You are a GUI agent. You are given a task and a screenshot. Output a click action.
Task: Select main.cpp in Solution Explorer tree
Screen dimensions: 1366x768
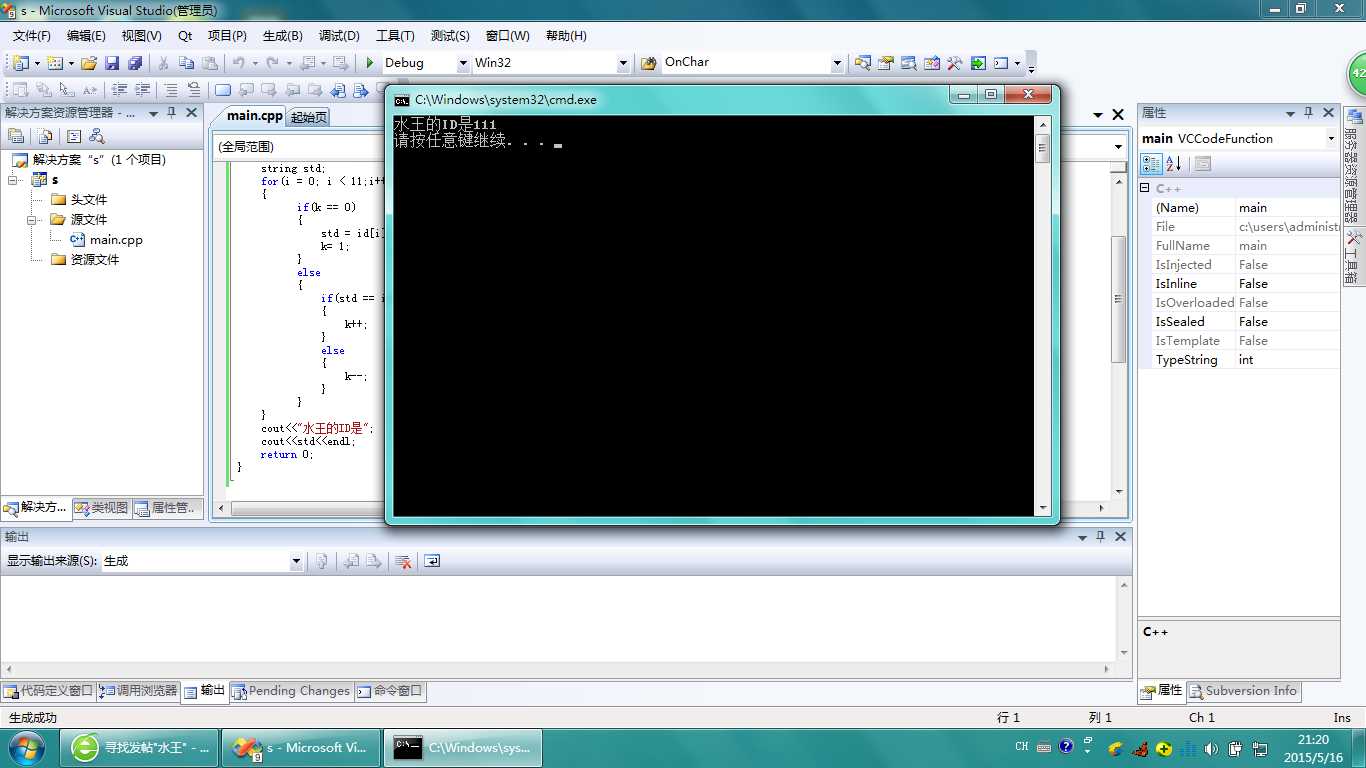106,240
